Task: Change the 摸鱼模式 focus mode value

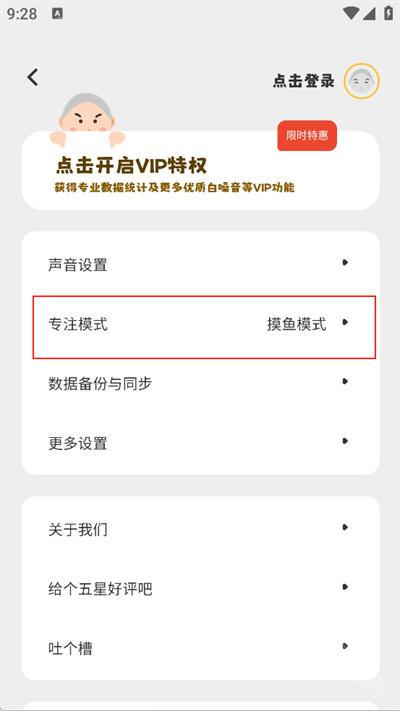Action: [297, 324]
